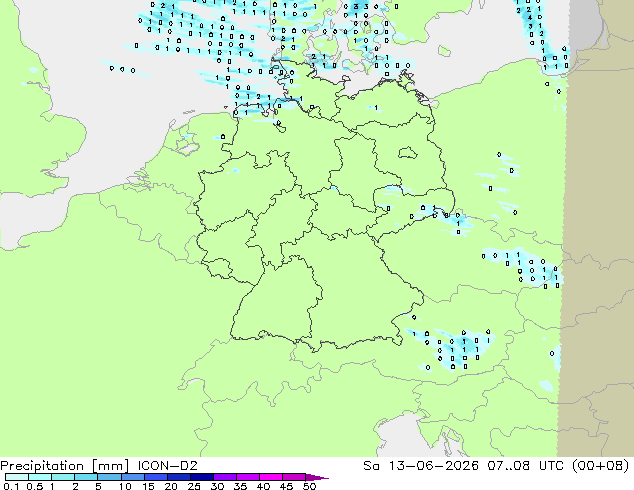The image size is (634, 490).
Task: Click the '35' legend value
Action: pyautogui.click(x=240, y=486)
